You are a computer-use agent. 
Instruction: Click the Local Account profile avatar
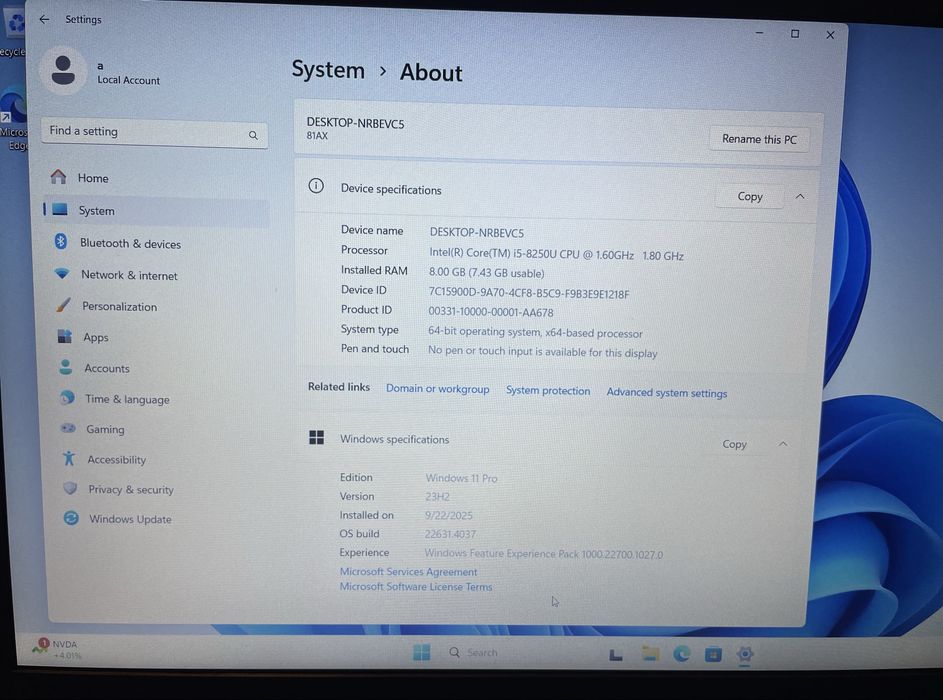click(x=63, y=70)
